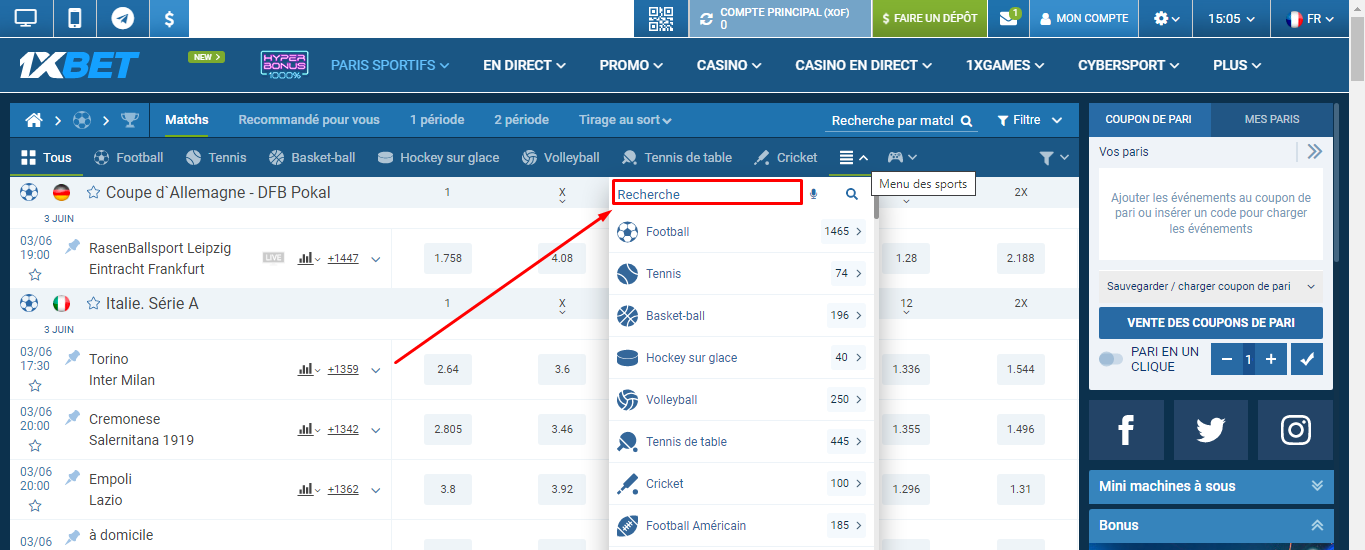This screenshot has width=1365, height=550.
Task: Select odds 3.8 for Empoli win
Action: (448, 489)
